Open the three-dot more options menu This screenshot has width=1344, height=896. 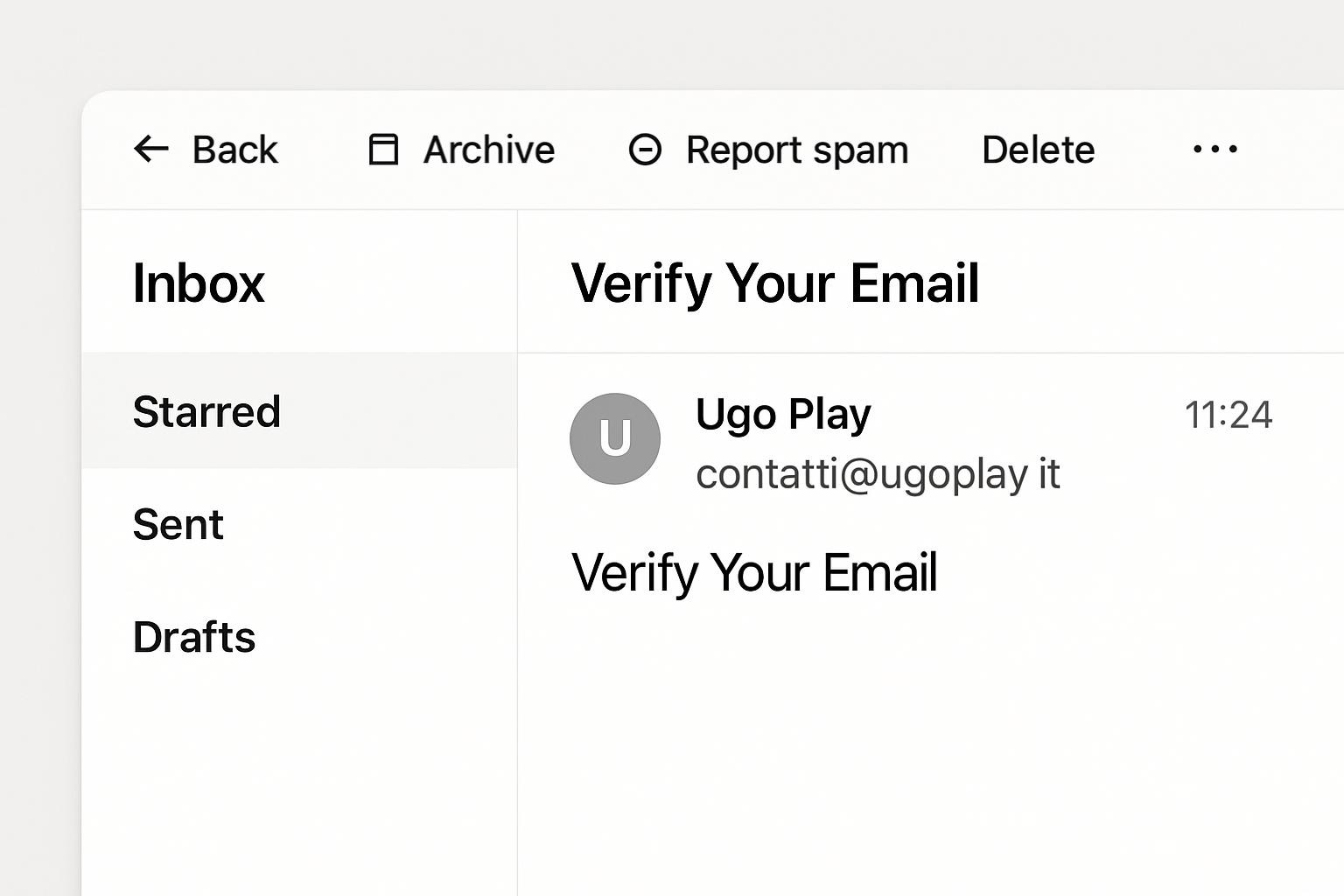pyautogui.click(x=1214, y=150)
